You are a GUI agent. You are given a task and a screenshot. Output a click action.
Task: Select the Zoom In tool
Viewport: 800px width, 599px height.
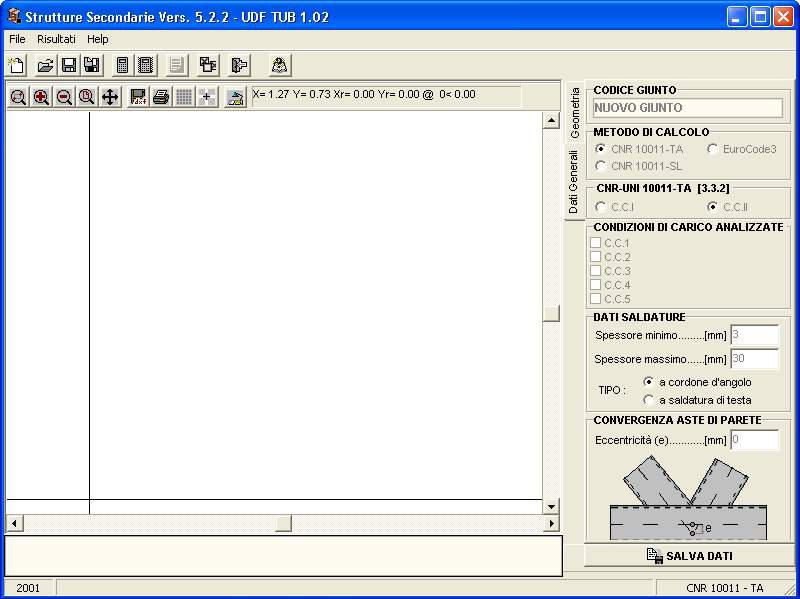(x=43, y=95)
